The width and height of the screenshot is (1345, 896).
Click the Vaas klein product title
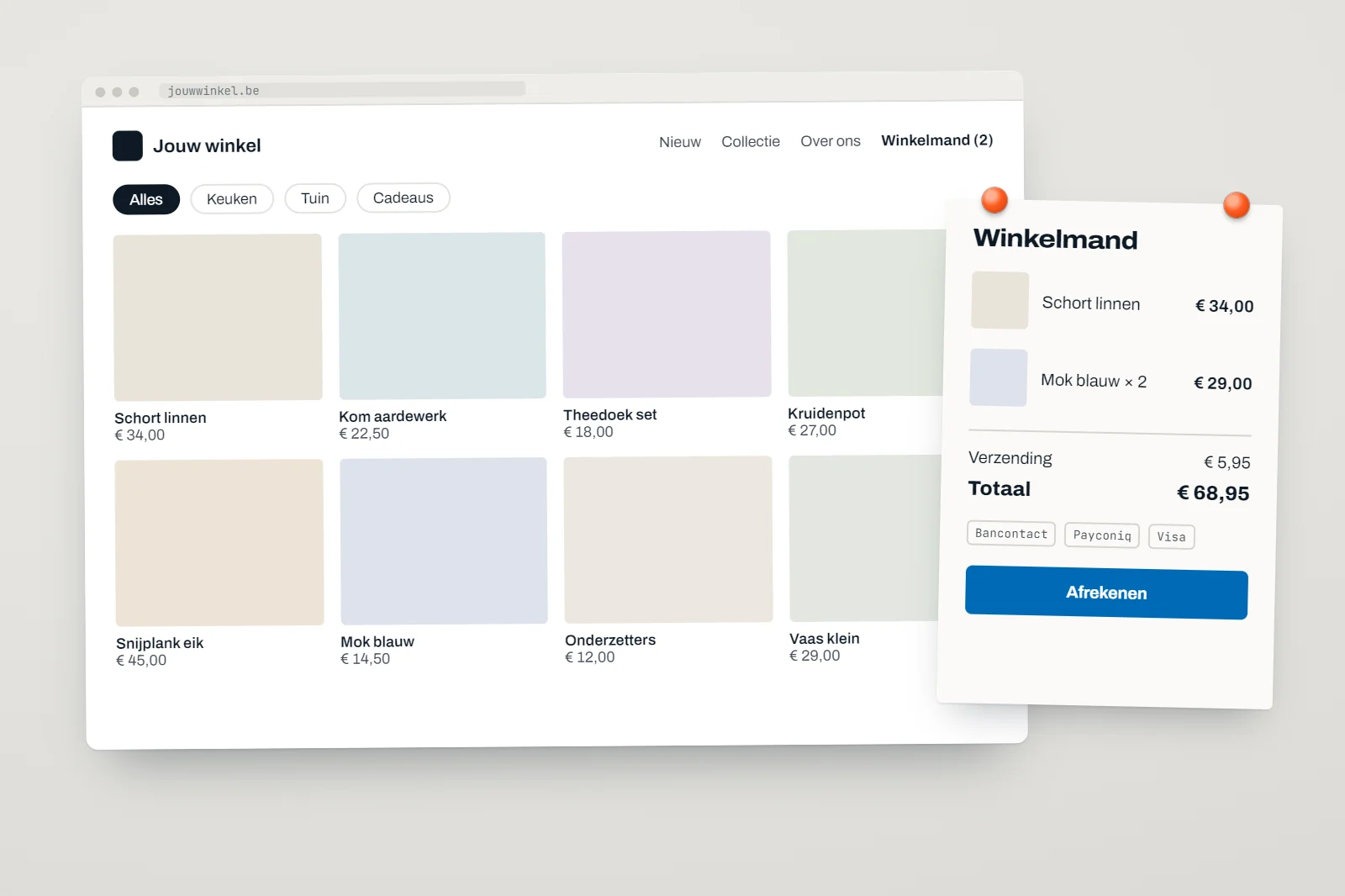(x=825, y=638)
